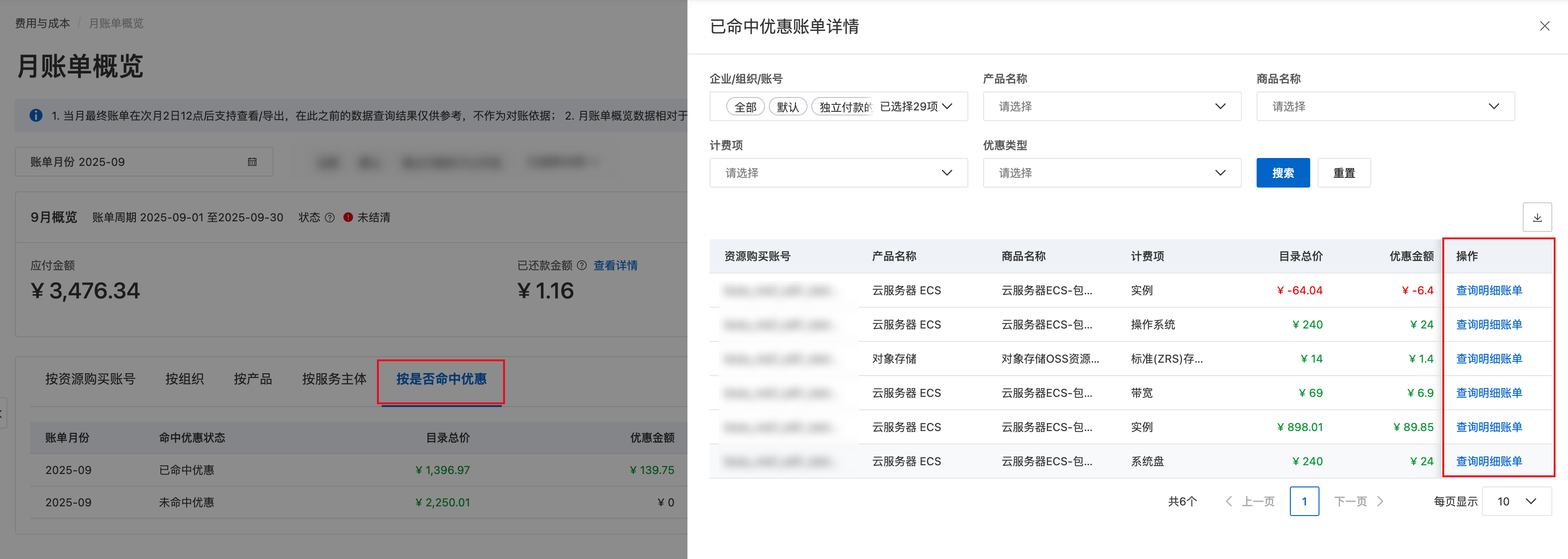Click the info icon in notice banner
This screenshot has width=1568, height=559.
[36, 115]
